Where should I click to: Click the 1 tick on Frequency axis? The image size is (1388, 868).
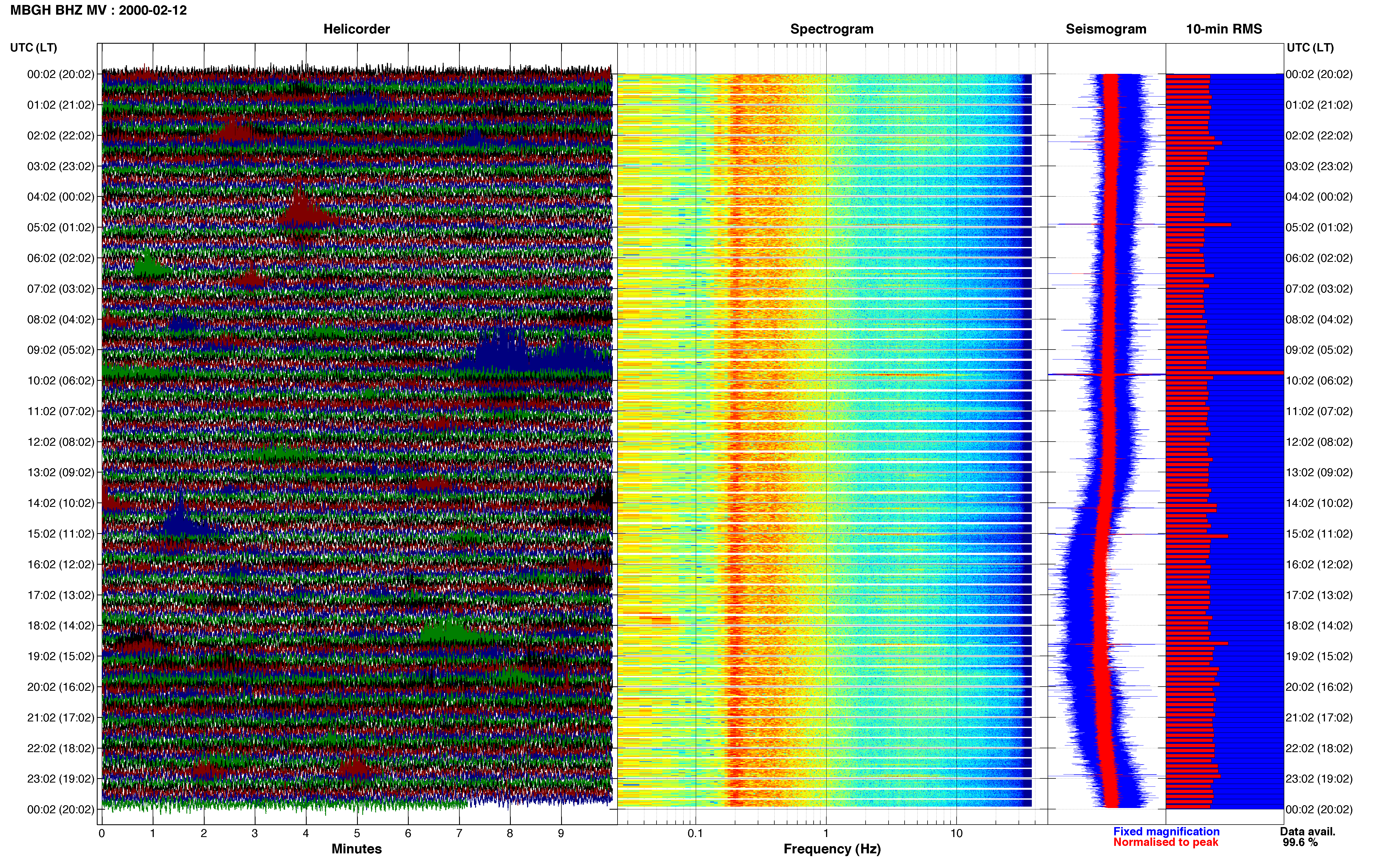coord(826,833)
